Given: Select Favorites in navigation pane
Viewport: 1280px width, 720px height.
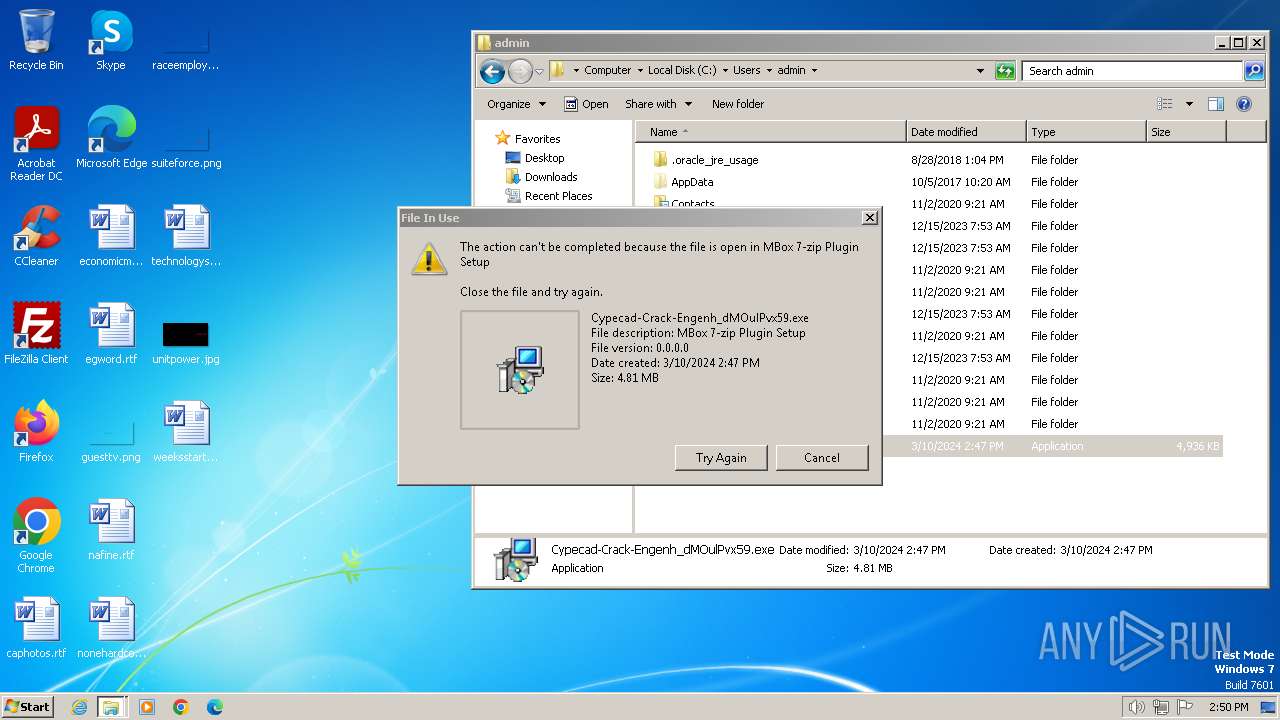Looking at the screenshot, I should point(537,139).
